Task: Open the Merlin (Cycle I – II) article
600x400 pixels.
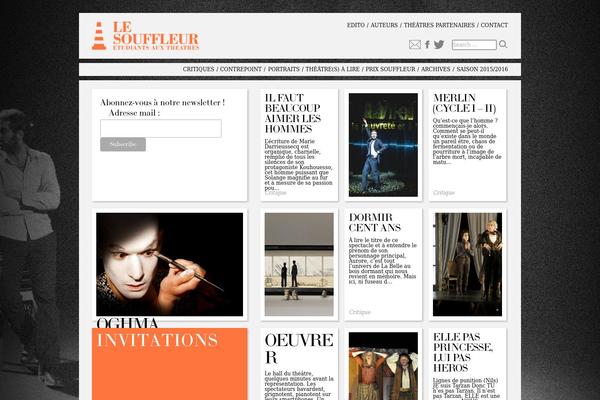Action: (x=465, y=103)
